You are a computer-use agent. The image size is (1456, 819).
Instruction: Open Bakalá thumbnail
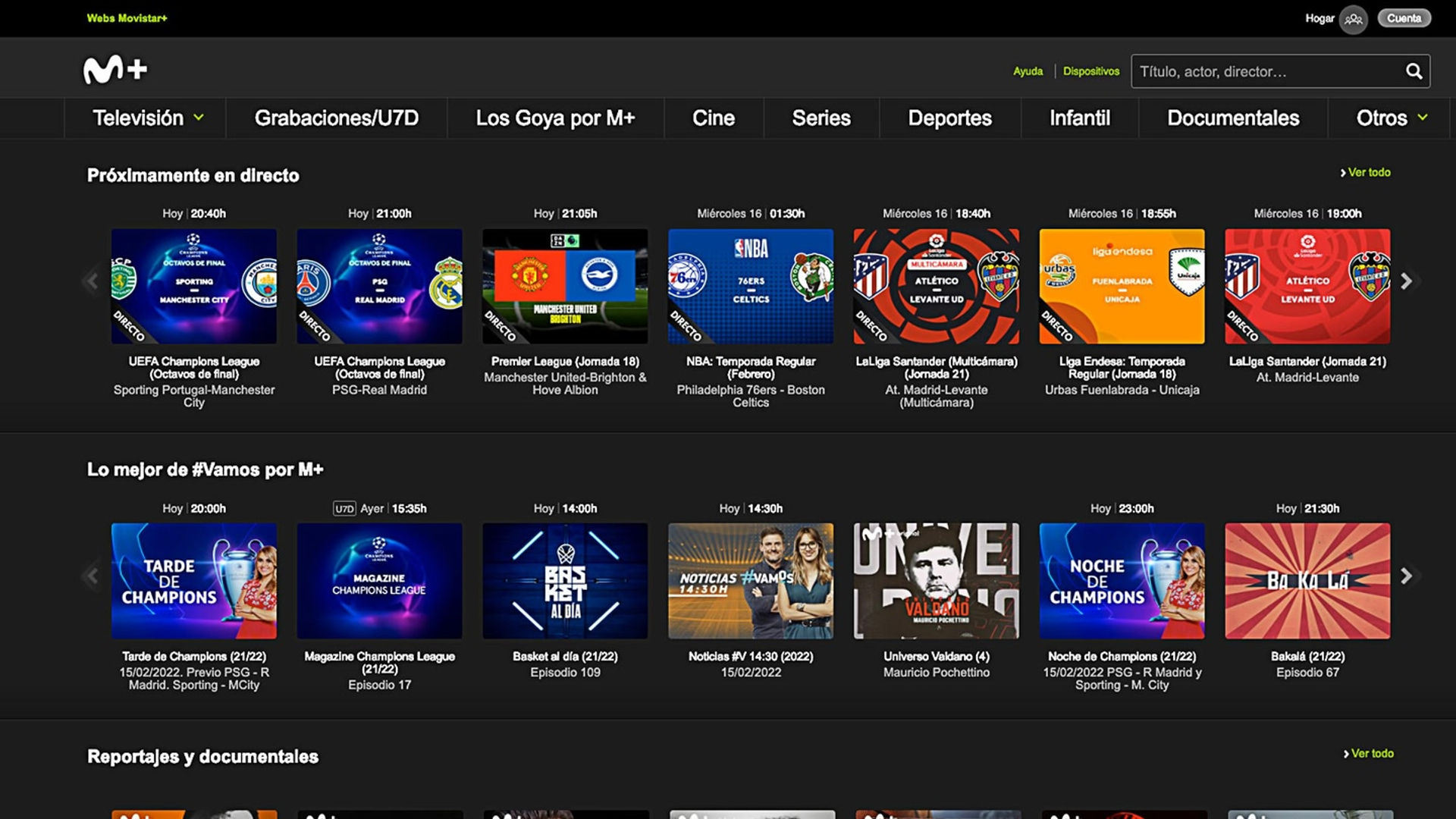pos(1307,581)
